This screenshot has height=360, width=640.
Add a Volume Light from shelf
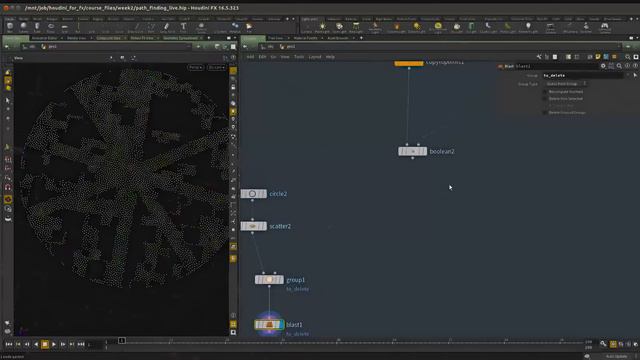click(396, 27)
